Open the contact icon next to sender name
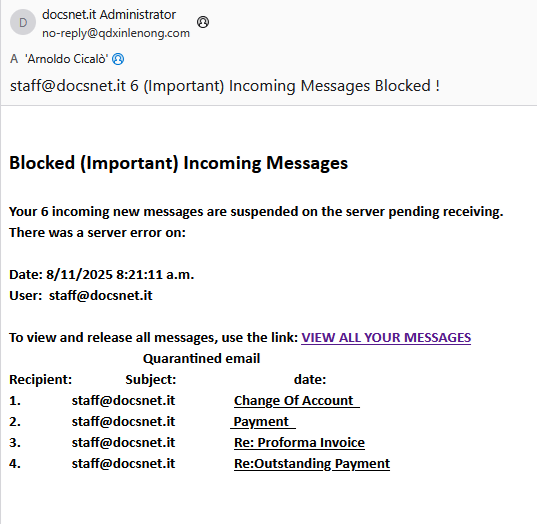The height and width of the screenshot is (524, 537). pos(203,22)
